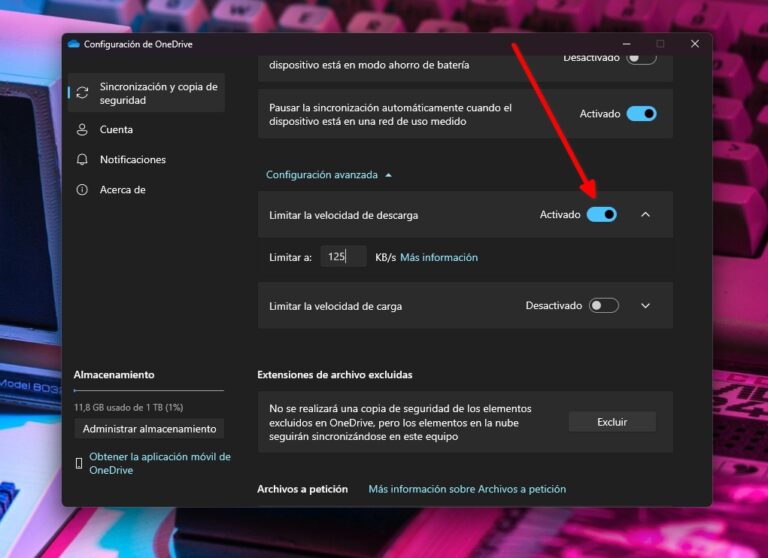The image size is (768, 558).
Task: Click the sync arrows icon in sidebar
Action: point(82,93)
